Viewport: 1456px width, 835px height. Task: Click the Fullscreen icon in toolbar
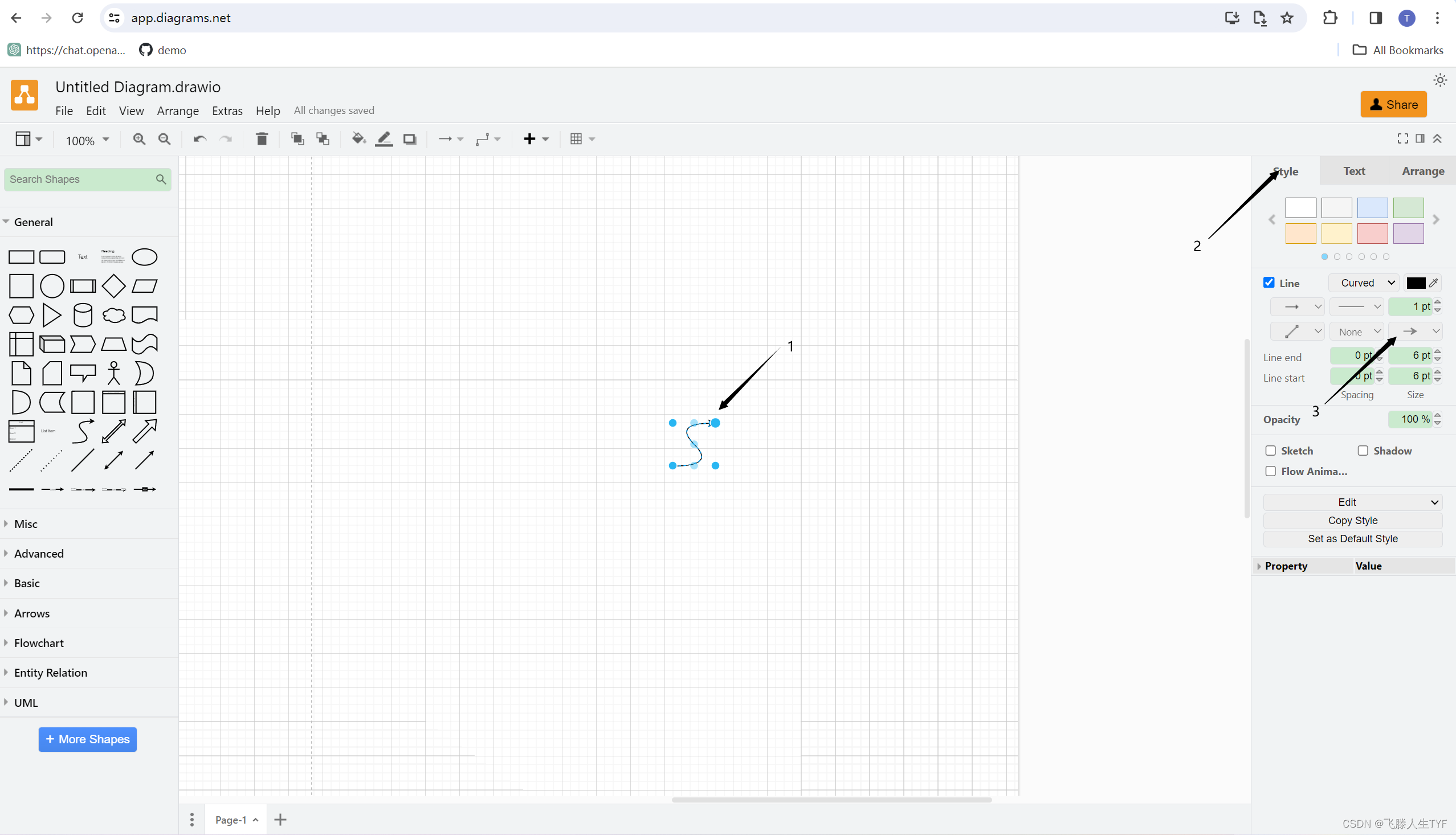1402,138
